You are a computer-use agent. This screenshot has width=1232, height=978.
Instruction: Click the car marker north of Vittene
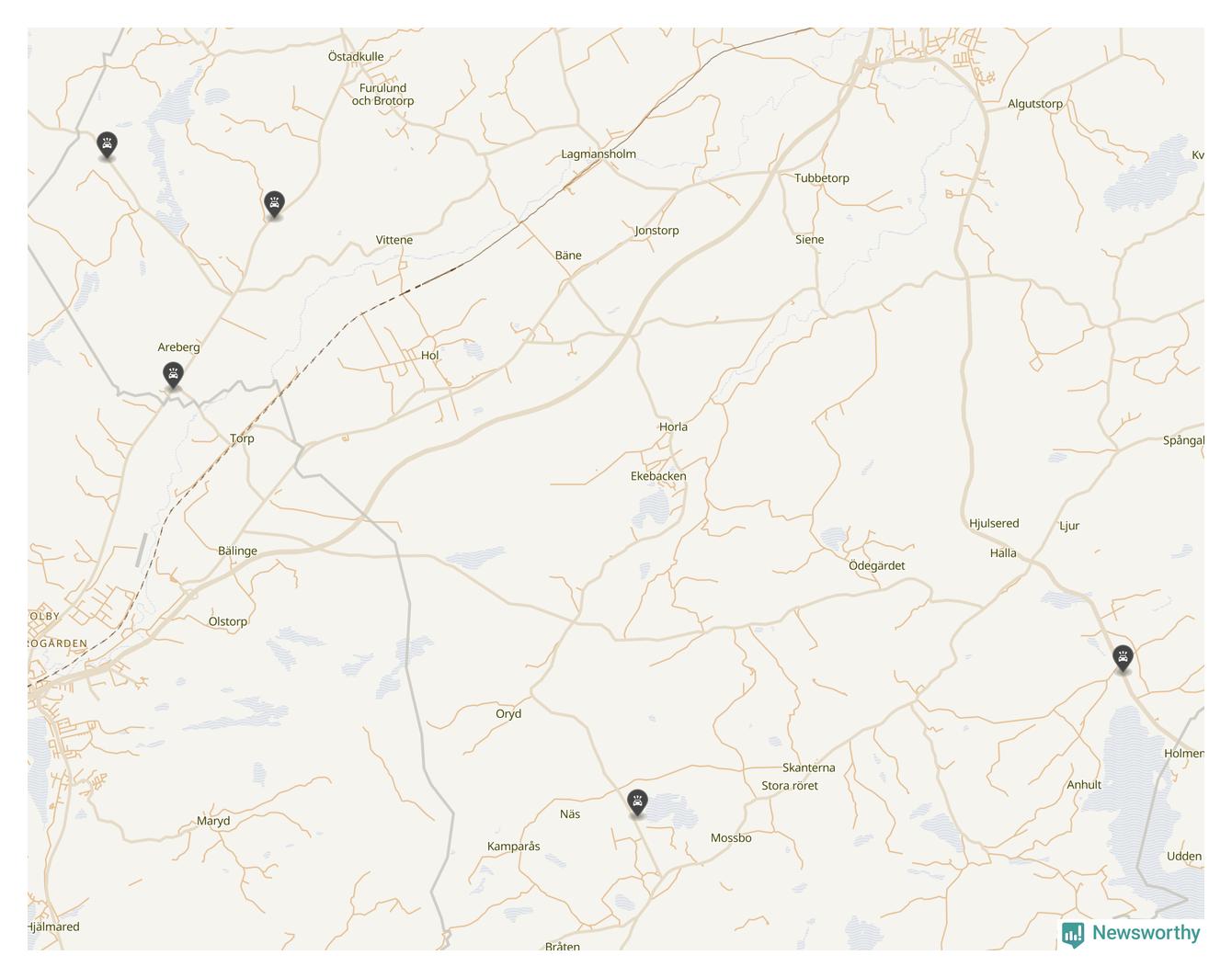pyautogui.click(x=274, y=203)
